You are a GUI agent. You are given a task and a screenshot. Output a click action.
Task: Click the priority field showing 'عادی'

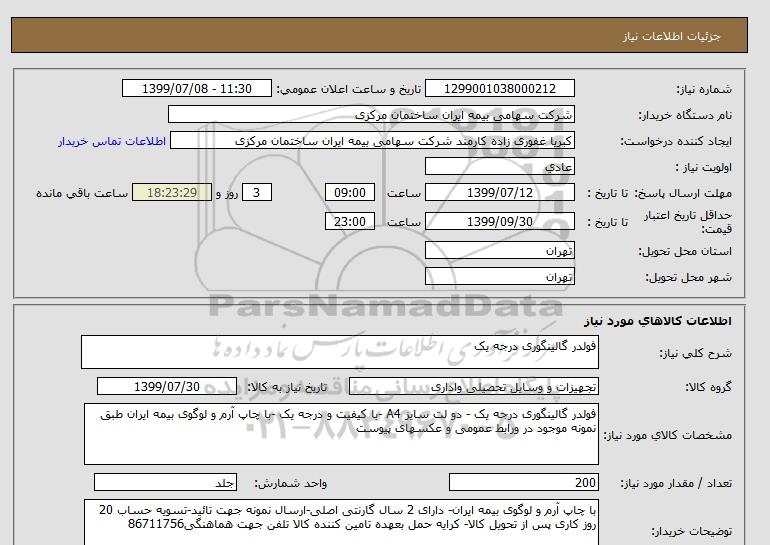499,166
